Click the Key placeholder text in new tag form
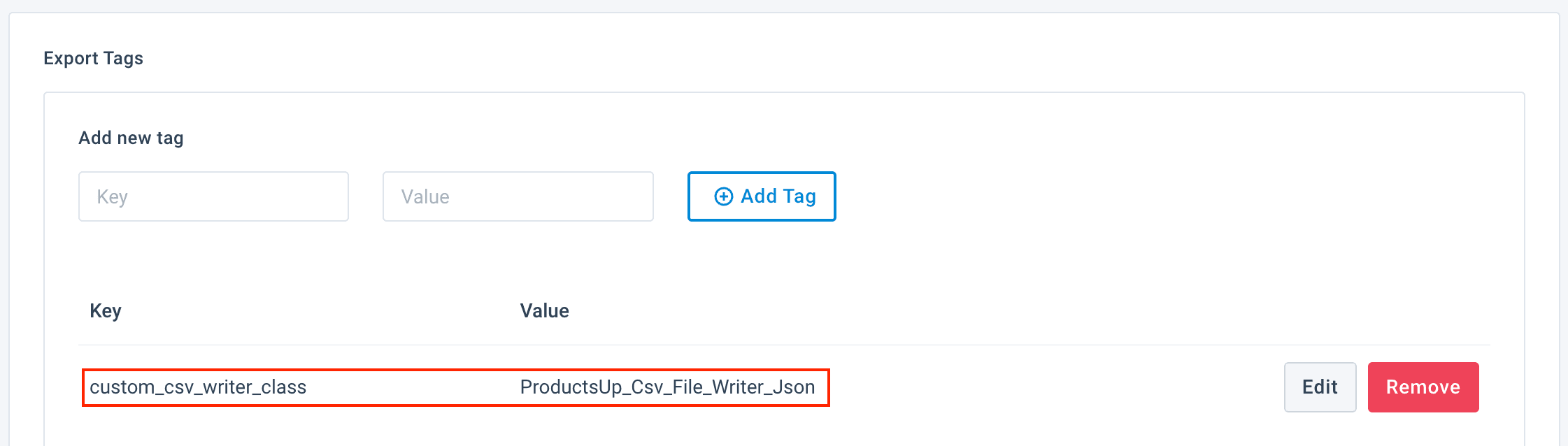The width and height of the screenshot is (1568, 446). [113, 197]
